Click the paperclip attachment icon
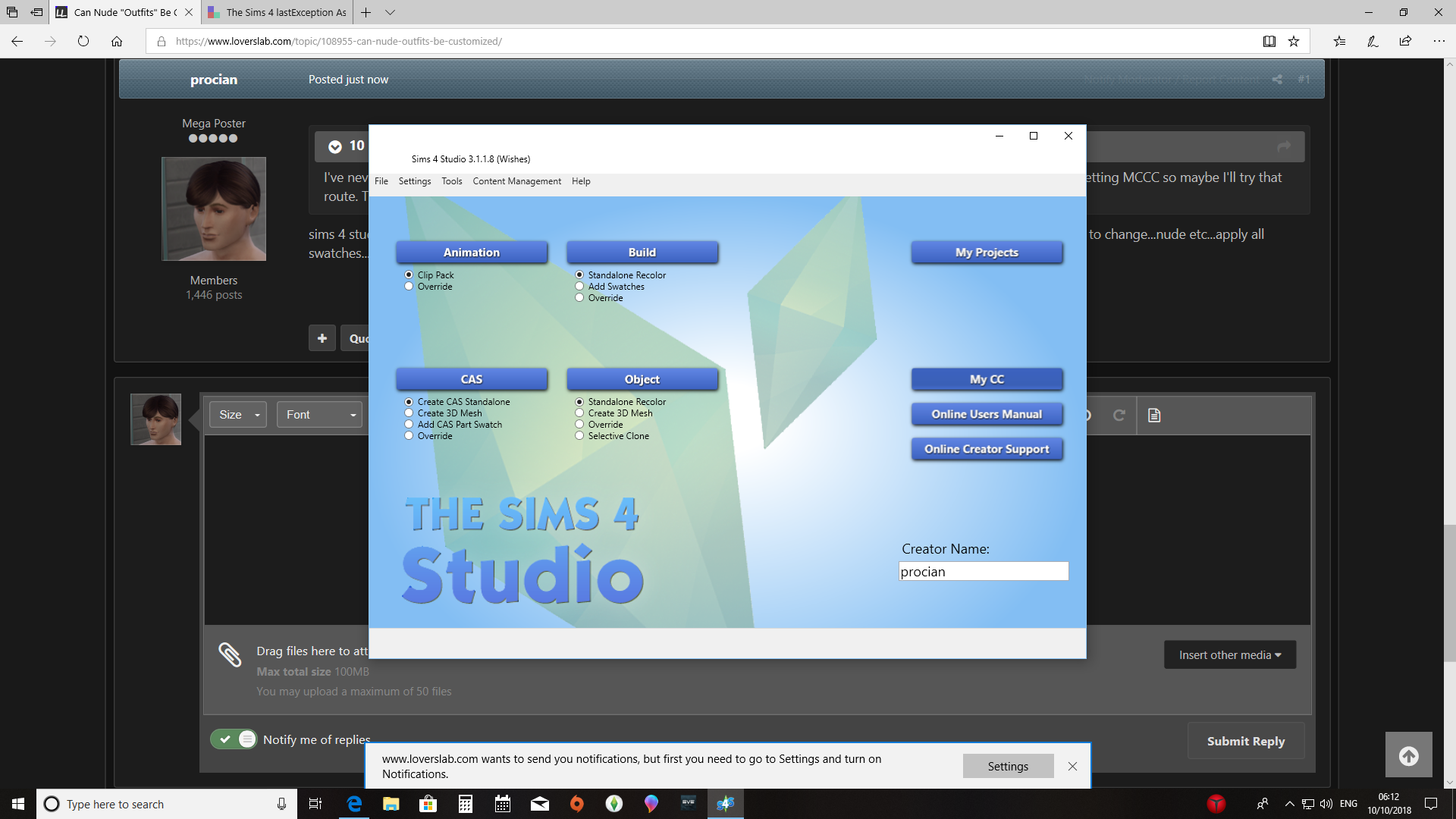Viewport: 1456px width, 819px height. (230, 654)
